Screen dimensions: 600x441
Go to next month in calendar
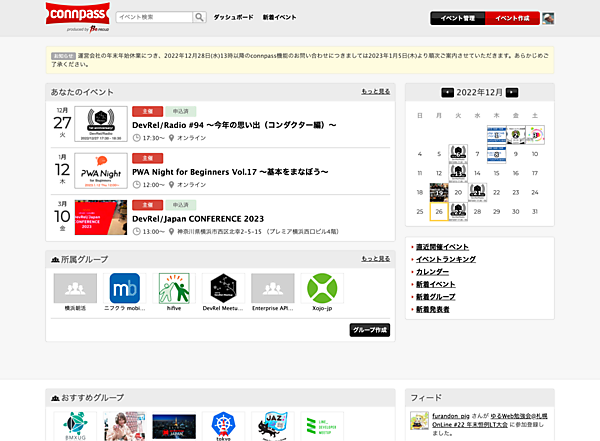click(x=512, y=92)
